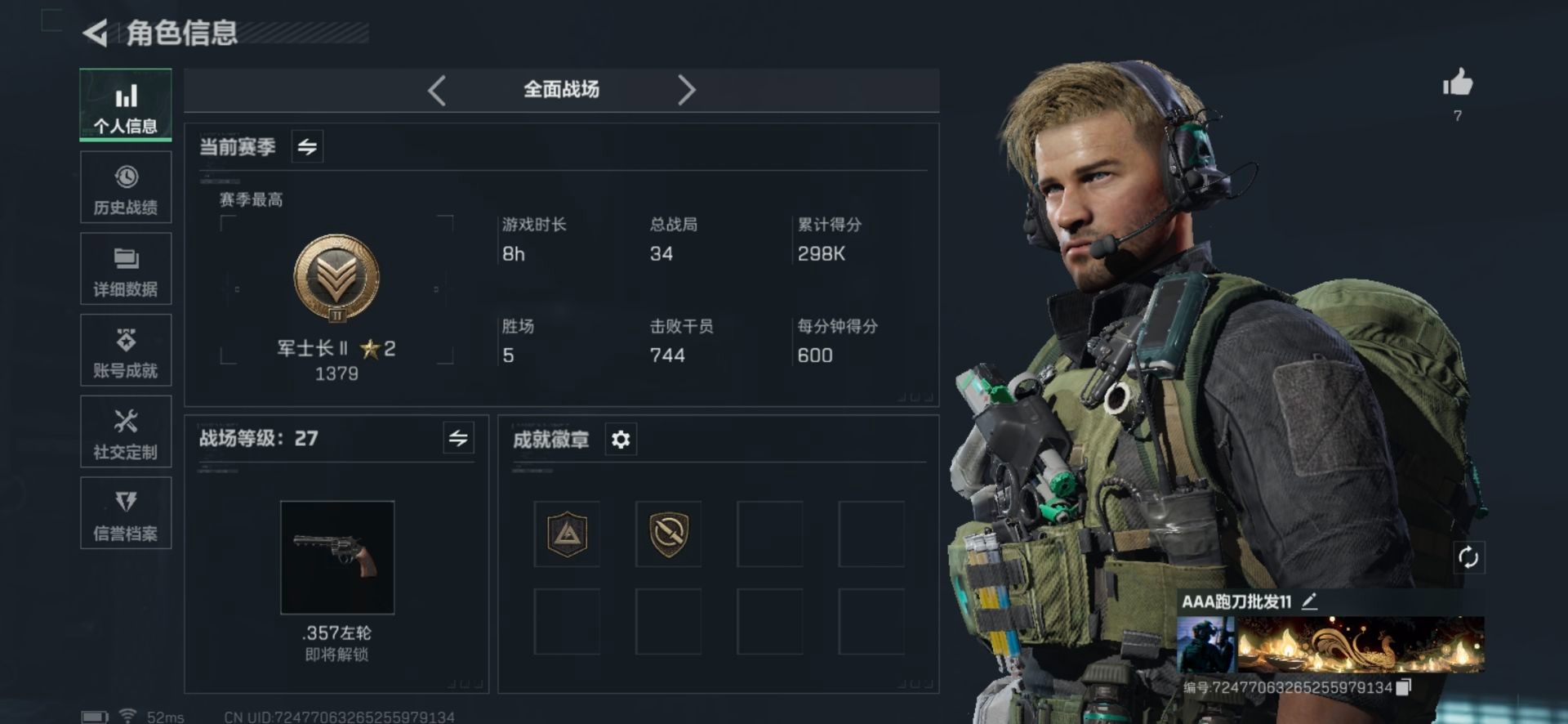Select 社交定制 tools icon
Screen dimensions: 1568x724
[126, 422]
